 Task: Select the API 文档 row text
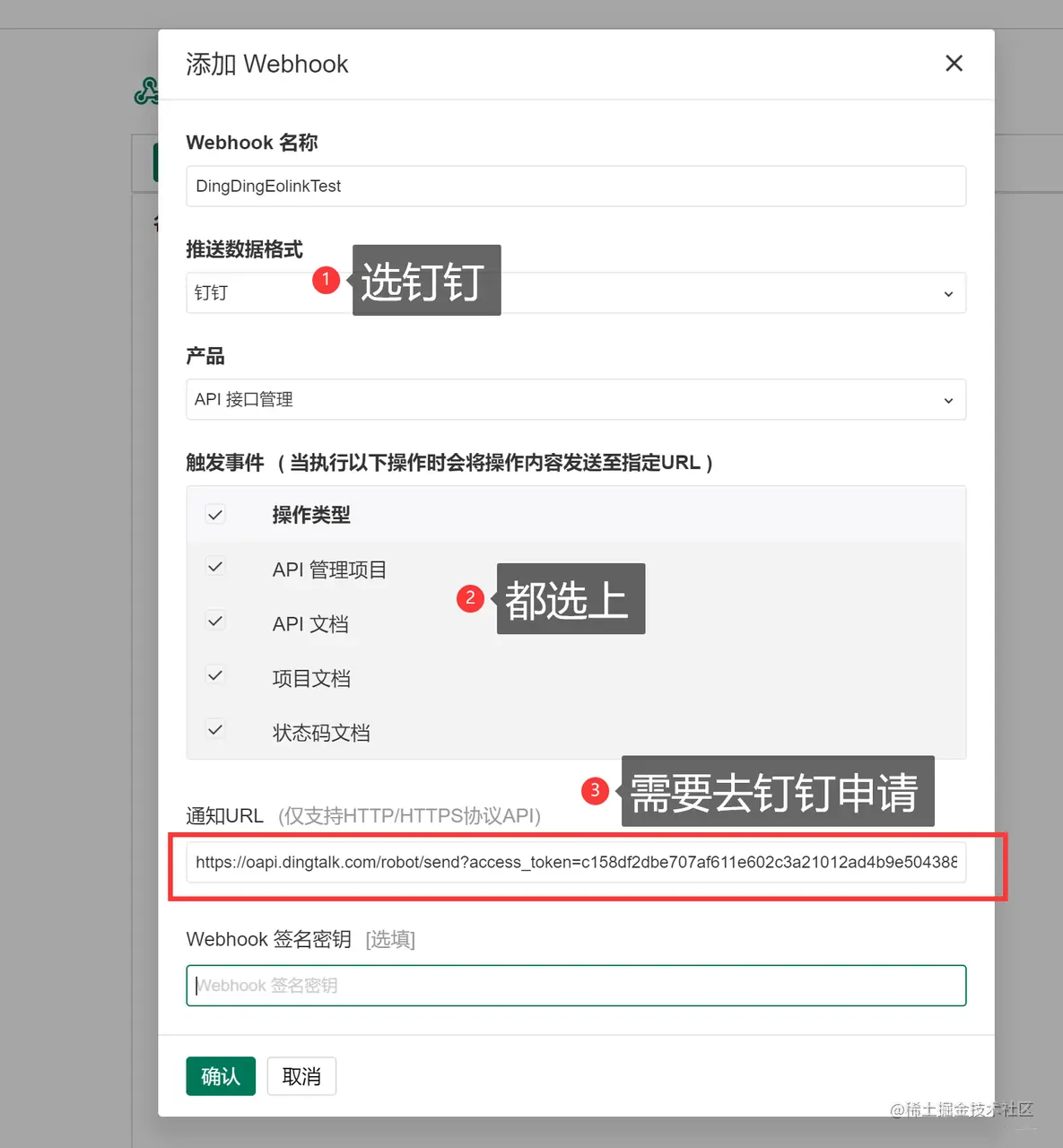(310, 624)
